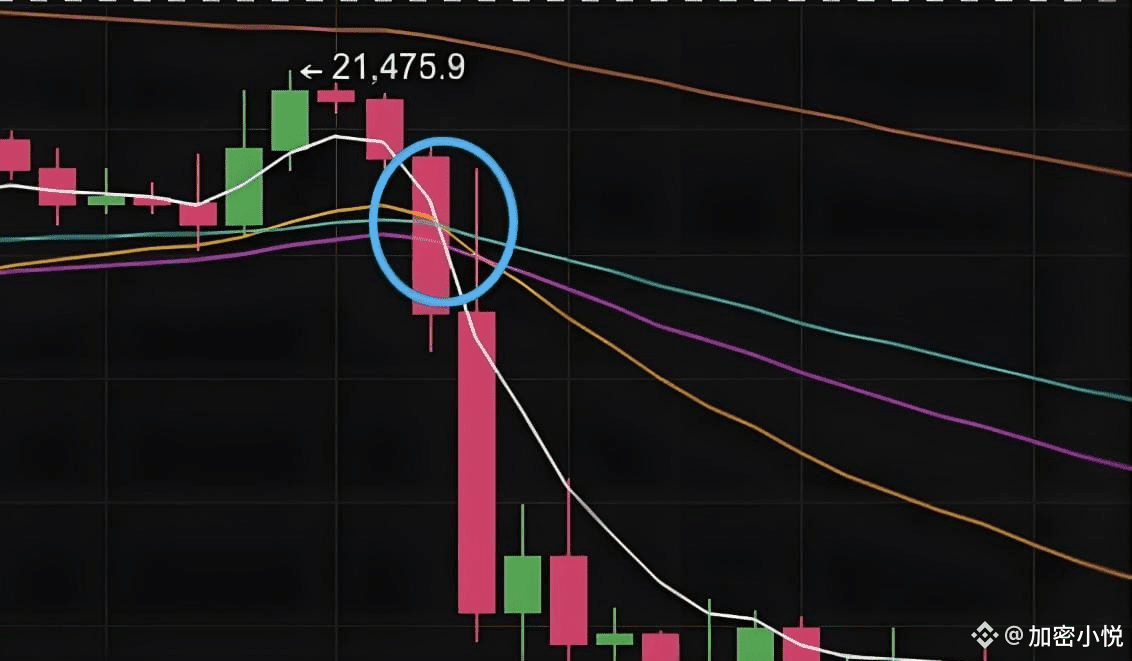Select the 21,475.9 high price label
The width and height of the screenshot is (1132, 661).
399,68
